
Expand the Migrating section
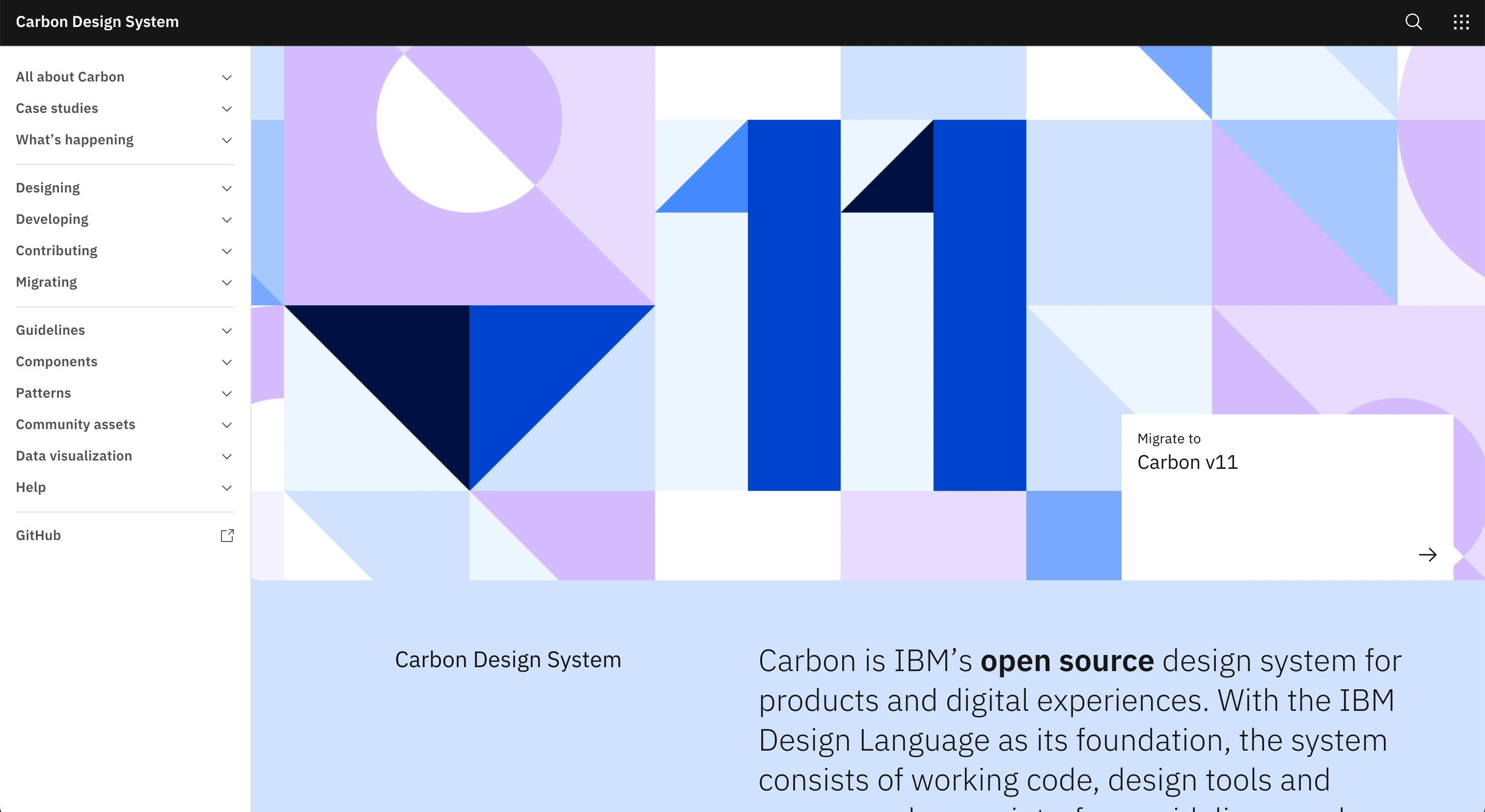pyautogui.click(x=46, y=282)
